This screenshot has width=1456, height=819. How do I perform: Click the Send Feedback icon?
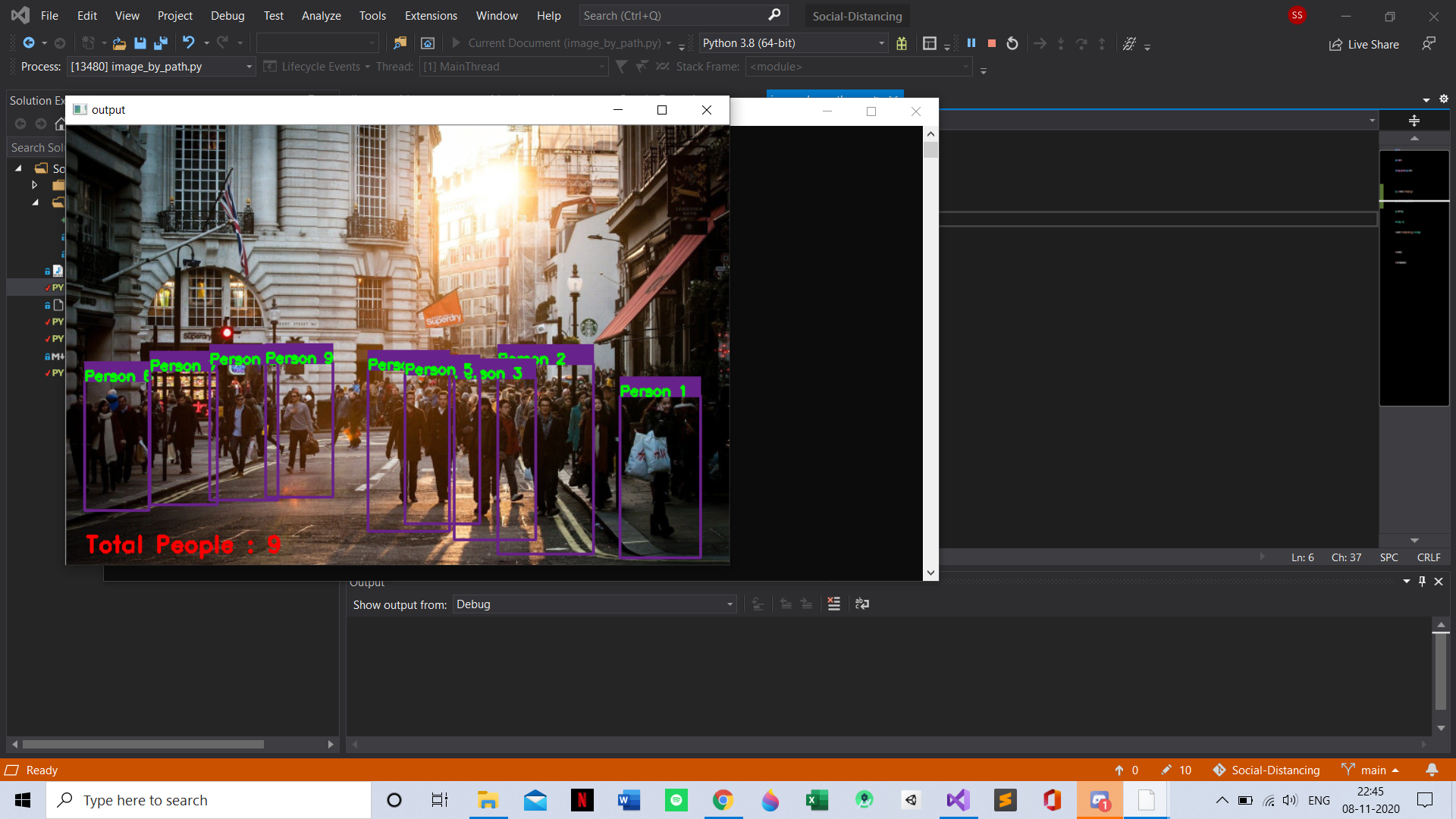[x=1429, y=43]
